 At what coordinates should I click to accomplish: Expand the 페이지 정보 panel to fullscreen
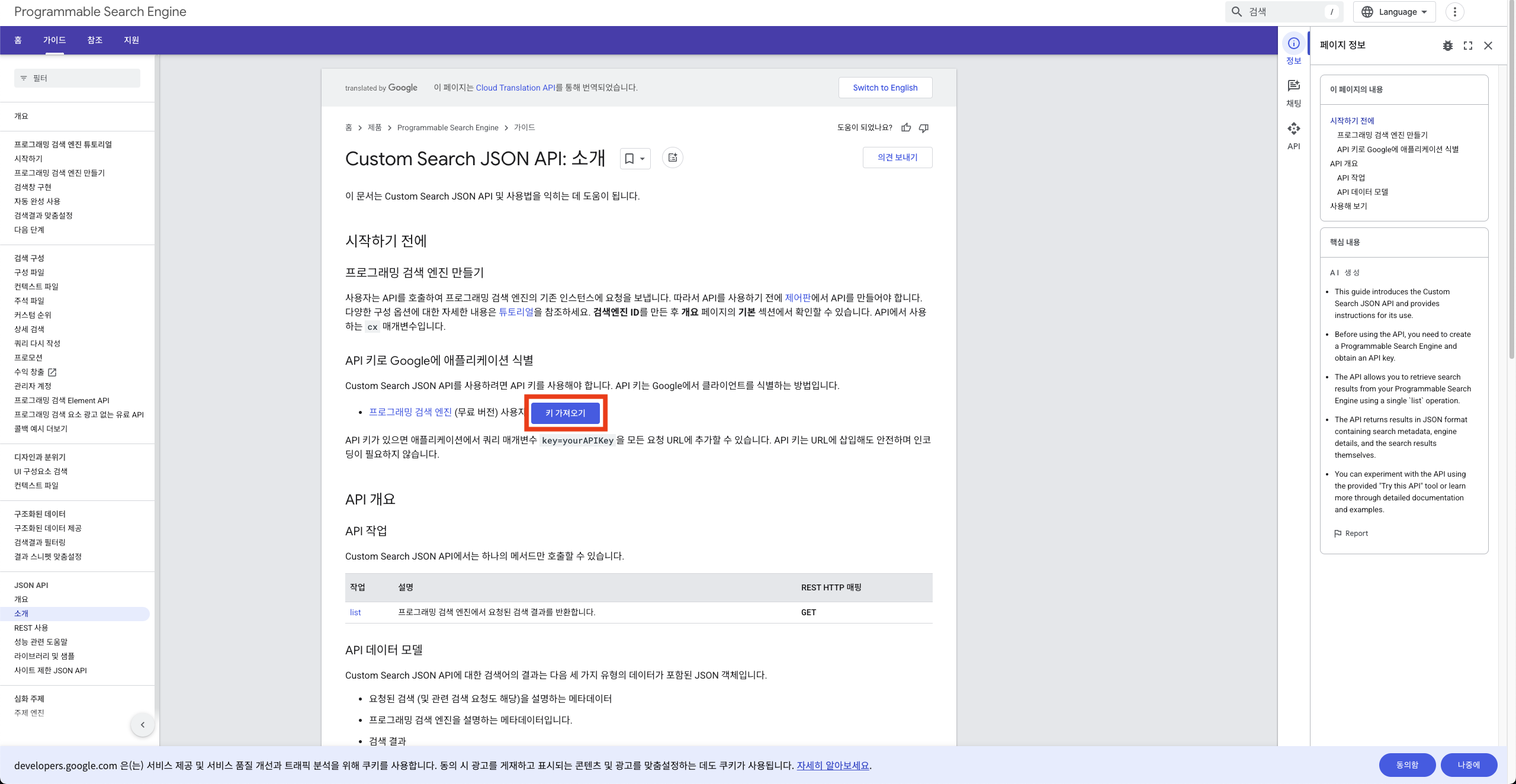tap(1467, 46)
